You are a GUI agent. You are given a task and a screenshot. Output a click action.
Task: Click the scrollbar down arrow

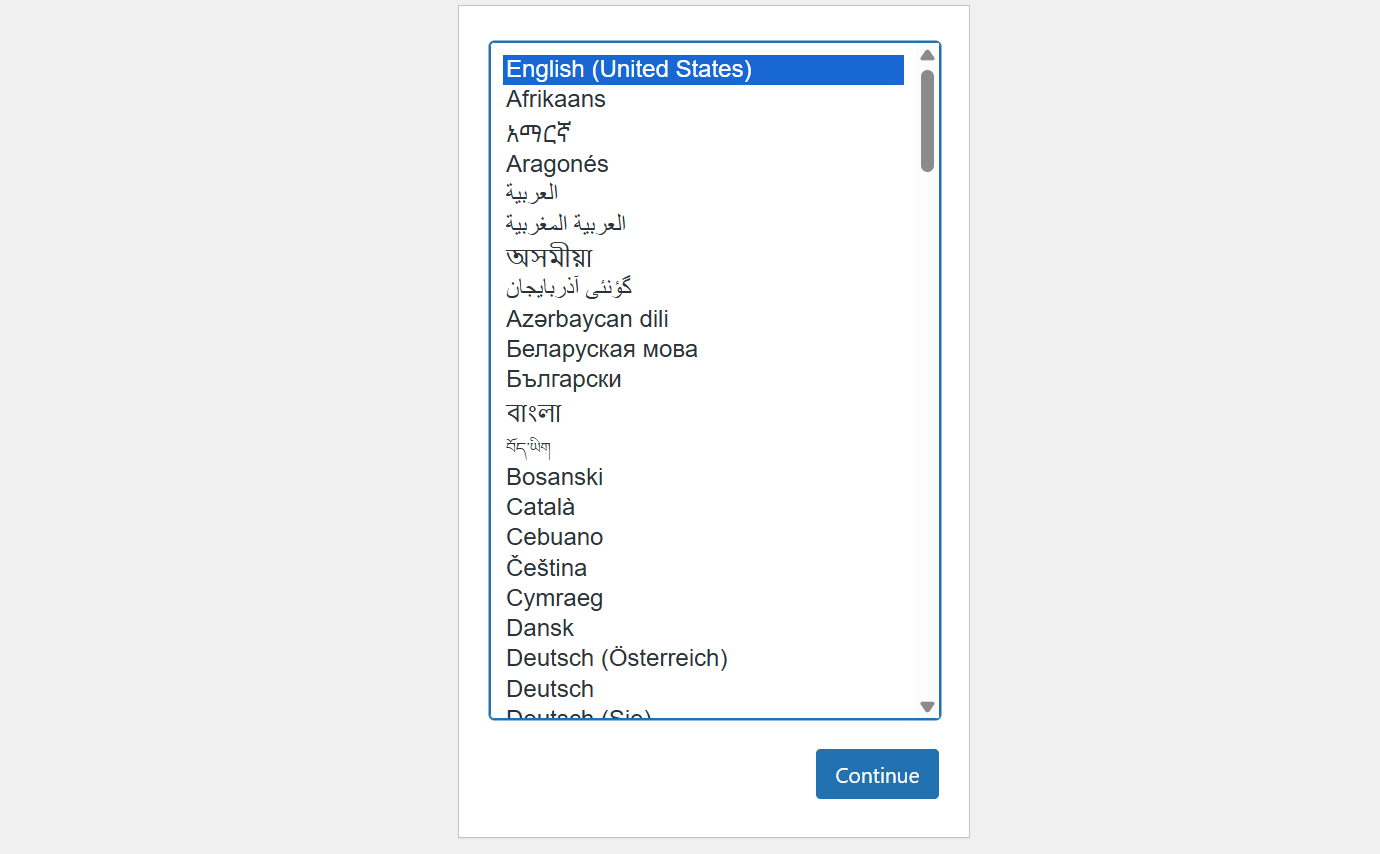click(927, 706)
